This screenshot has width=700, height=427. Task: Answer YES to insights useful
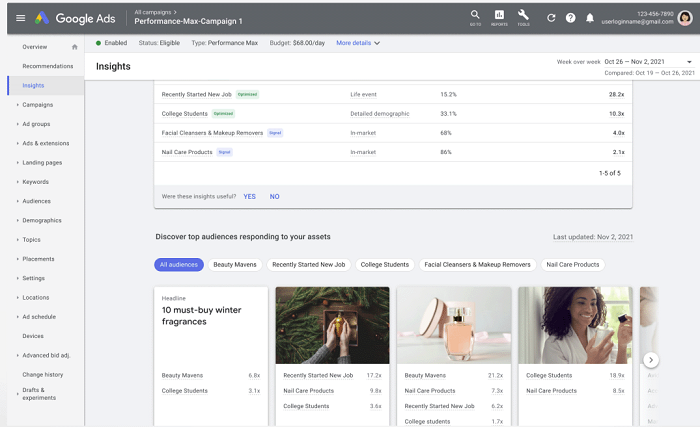coord(250,197)
